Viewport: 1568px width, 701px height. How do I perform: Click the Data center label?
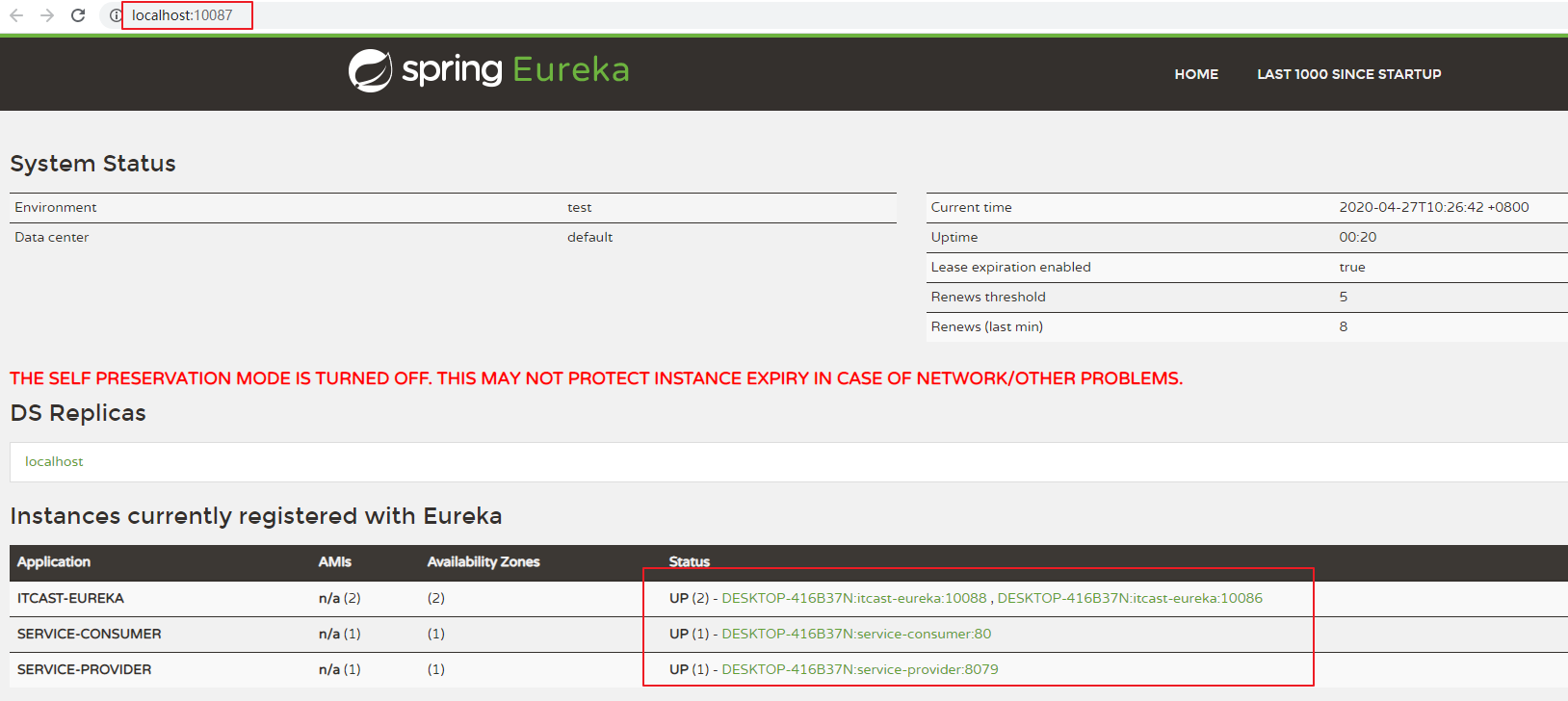pyautogui.click(x=52, y=237)
